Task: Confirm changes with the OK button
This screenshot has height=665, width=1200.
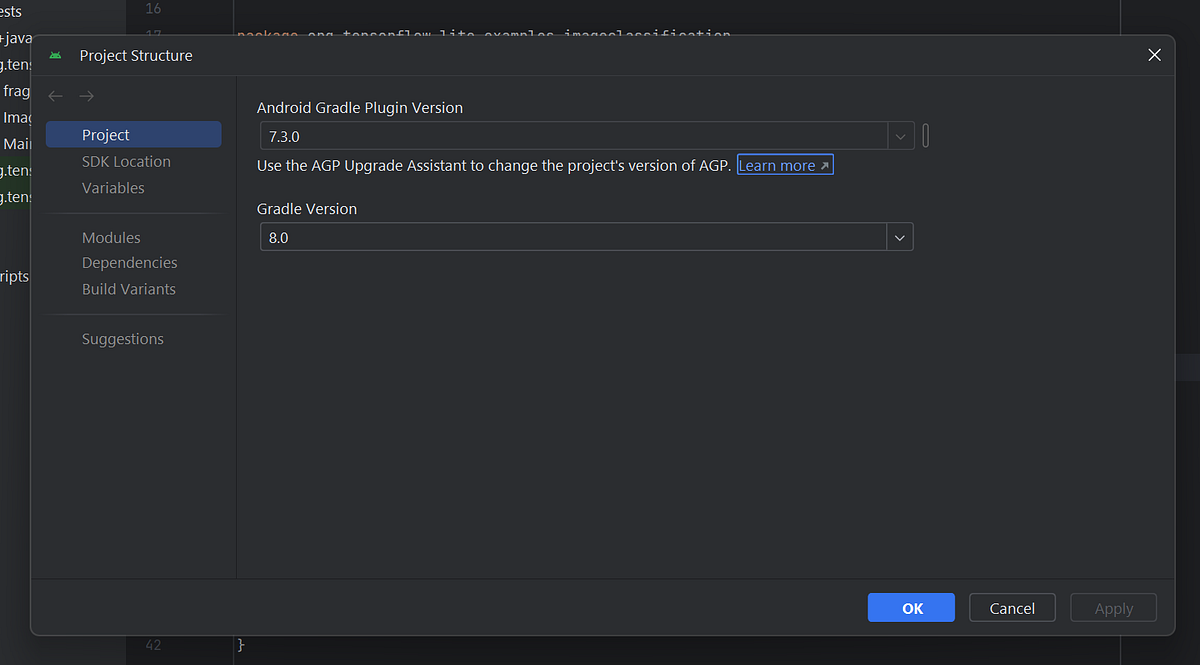Action: click(910, 607)
